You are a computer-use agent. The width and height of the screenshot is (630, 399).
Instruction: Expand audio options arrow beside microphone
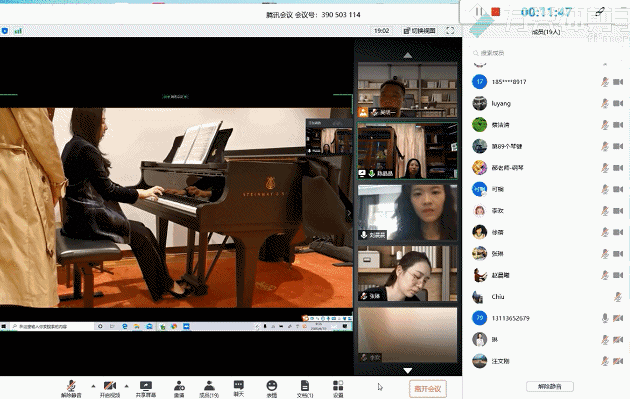pos(93,386)
